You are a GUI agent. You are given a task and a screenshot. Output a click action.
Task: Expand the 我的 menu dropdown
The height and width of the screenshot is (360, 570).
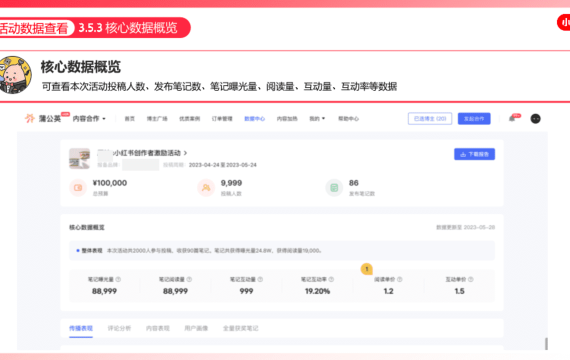pos(317,119)
